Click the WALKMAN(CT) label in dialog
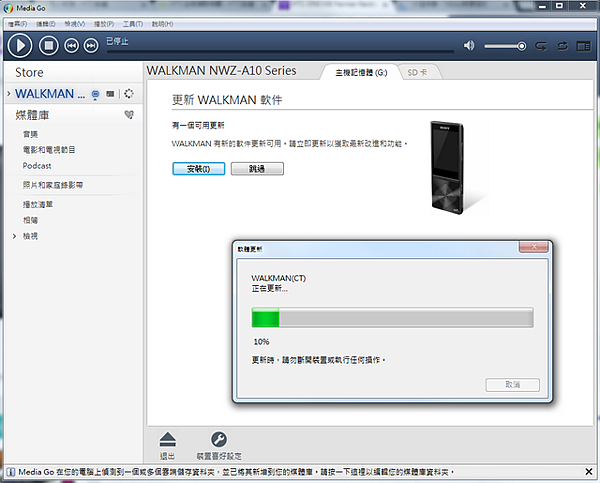 coord(279,278)
